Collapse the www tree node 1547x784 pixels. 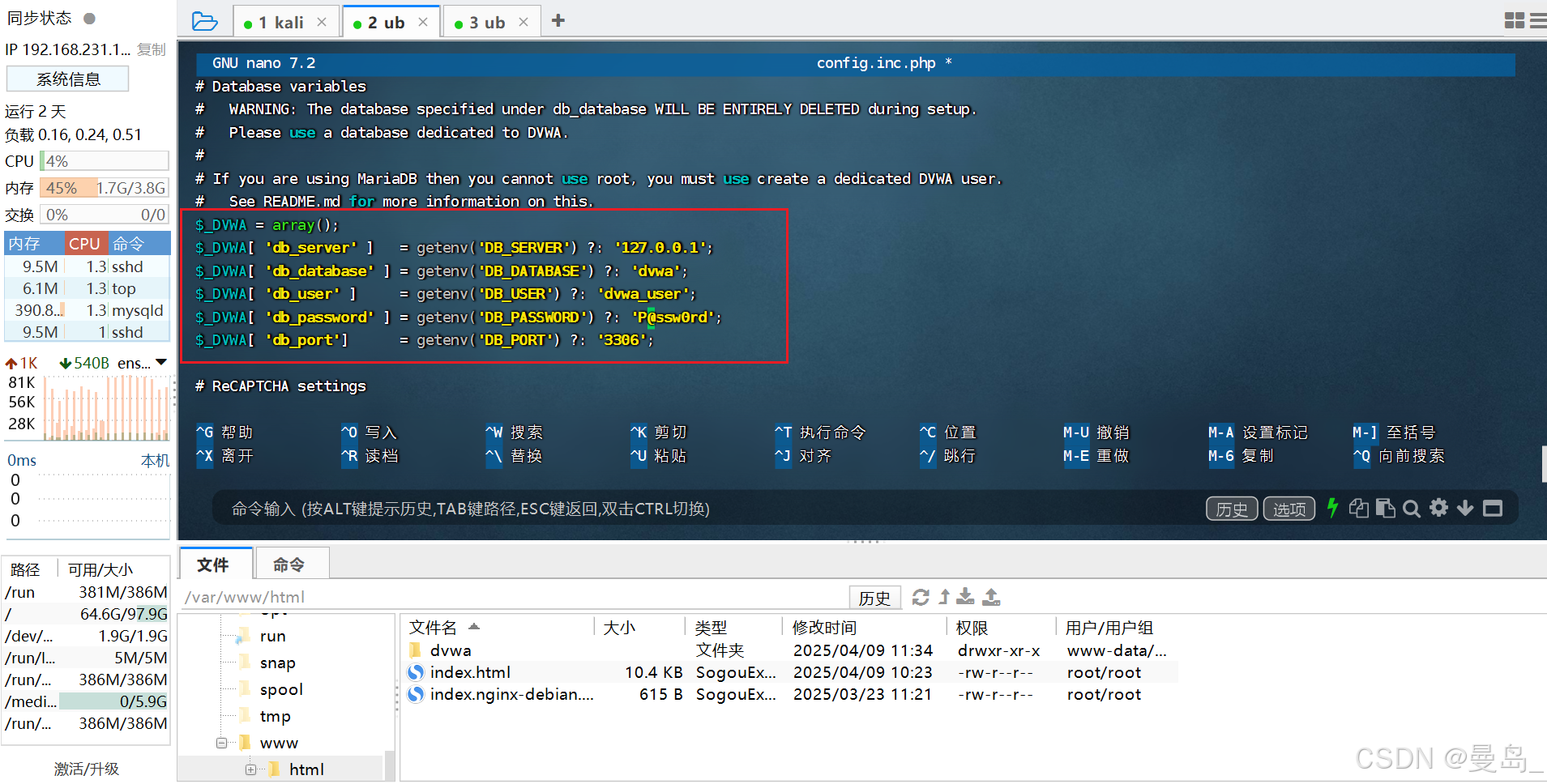click(221, 743)
